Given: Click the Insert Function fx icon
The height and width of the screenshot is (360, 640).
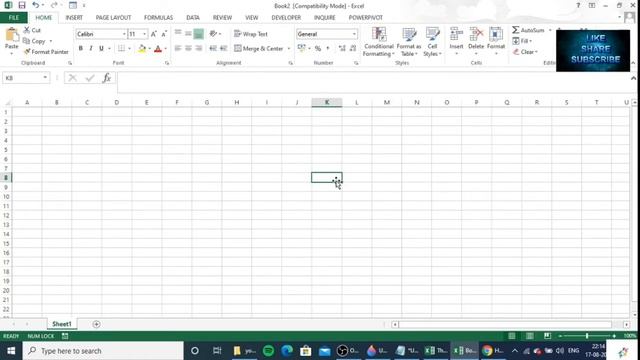Looking at the screenshot, I should pyautogui.click(x=107, y=78).
